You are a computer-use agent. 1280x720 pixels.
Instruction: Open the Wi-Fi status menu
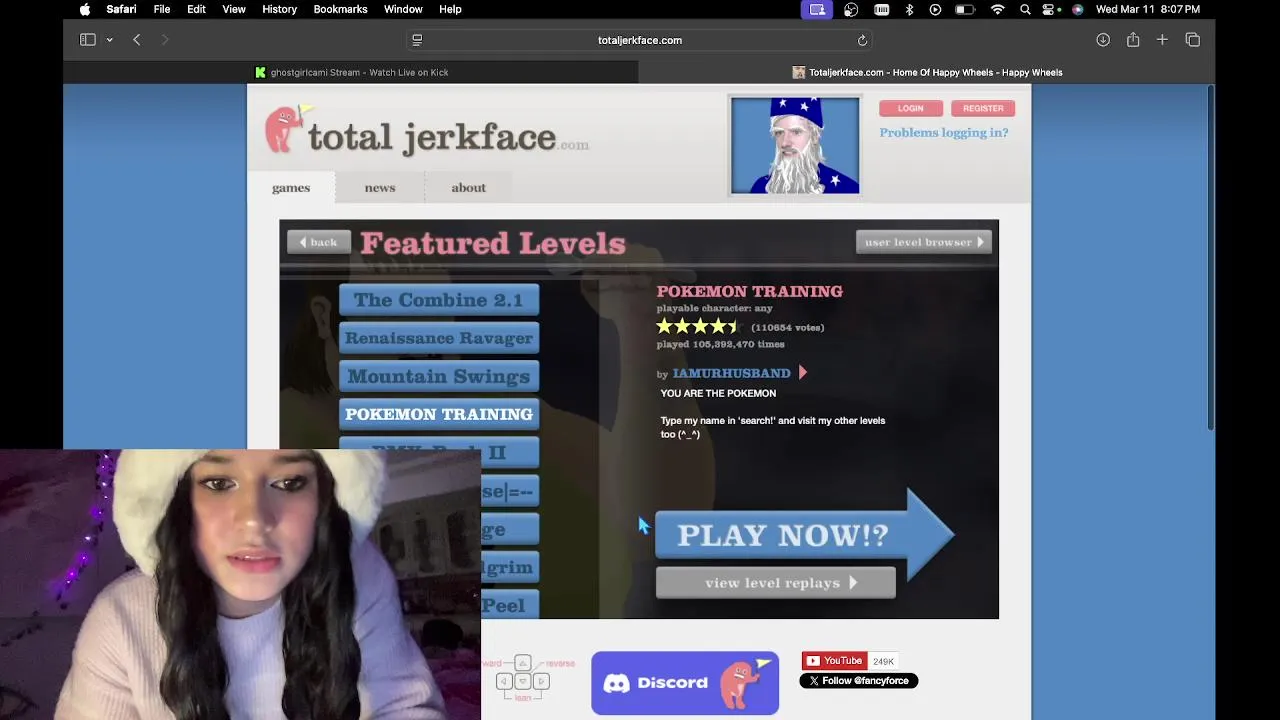pos(997,9)
